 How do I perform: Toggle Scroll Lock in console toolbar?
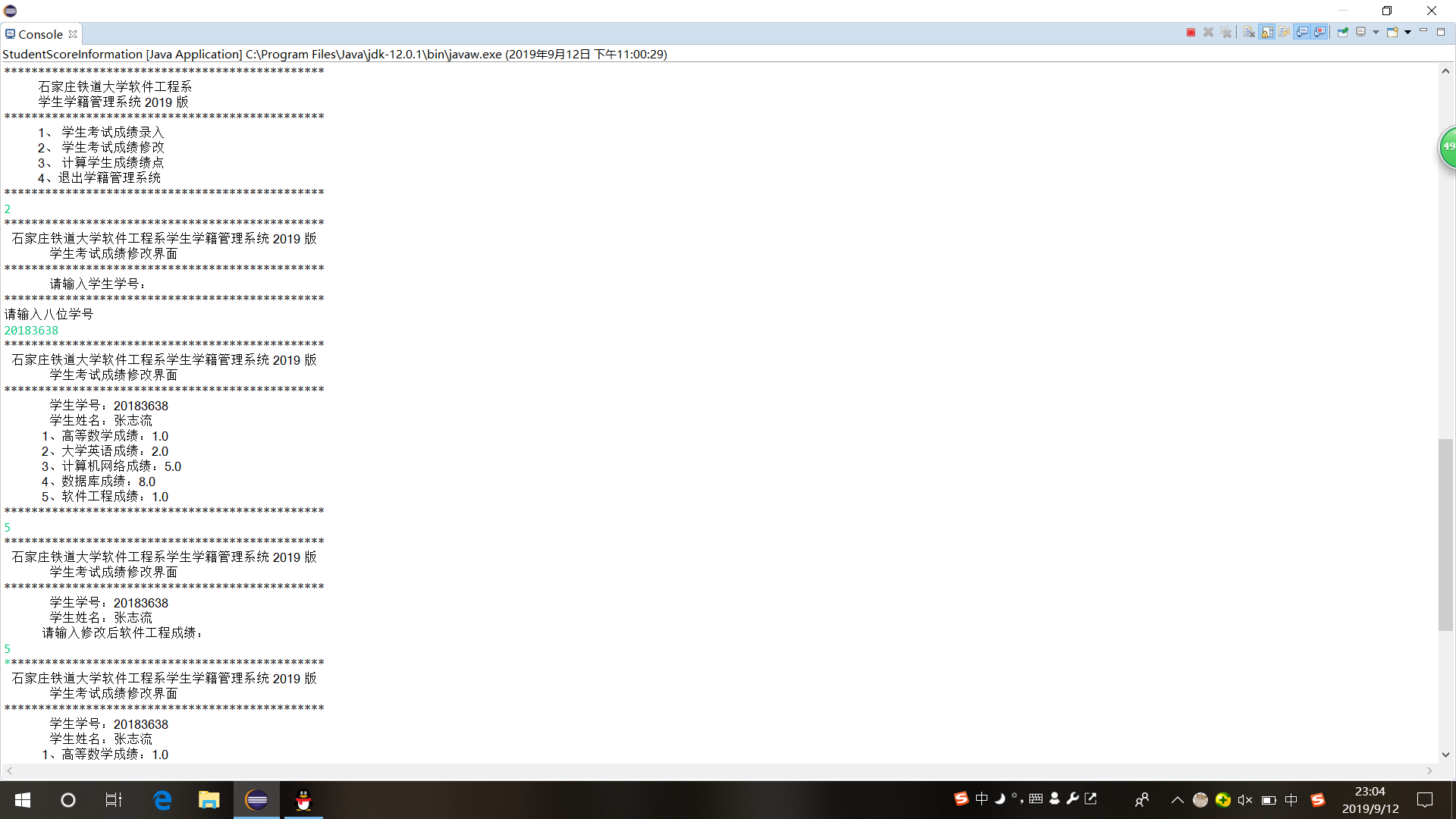[1267, 32]
